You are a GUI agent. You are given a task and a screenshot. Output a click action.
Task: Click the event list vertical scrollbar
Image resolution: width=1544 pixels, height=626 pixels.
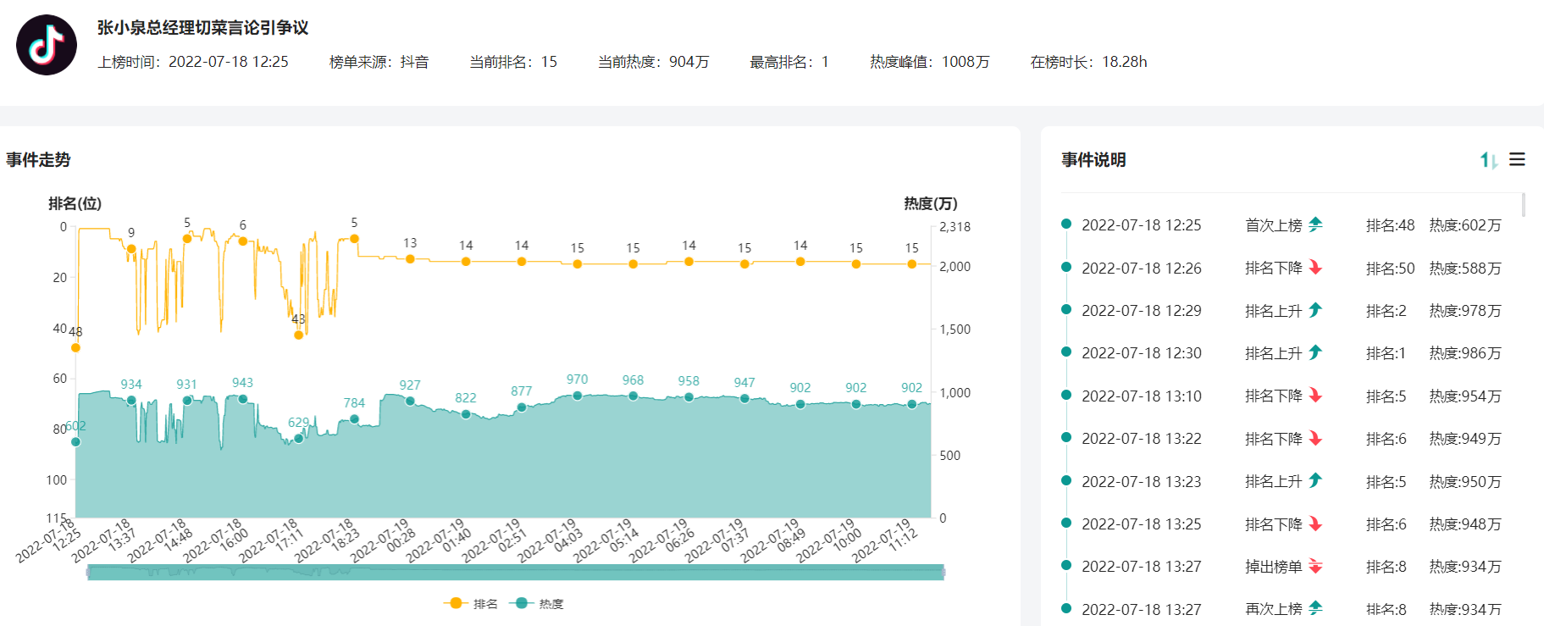(x=1524, y=205)
